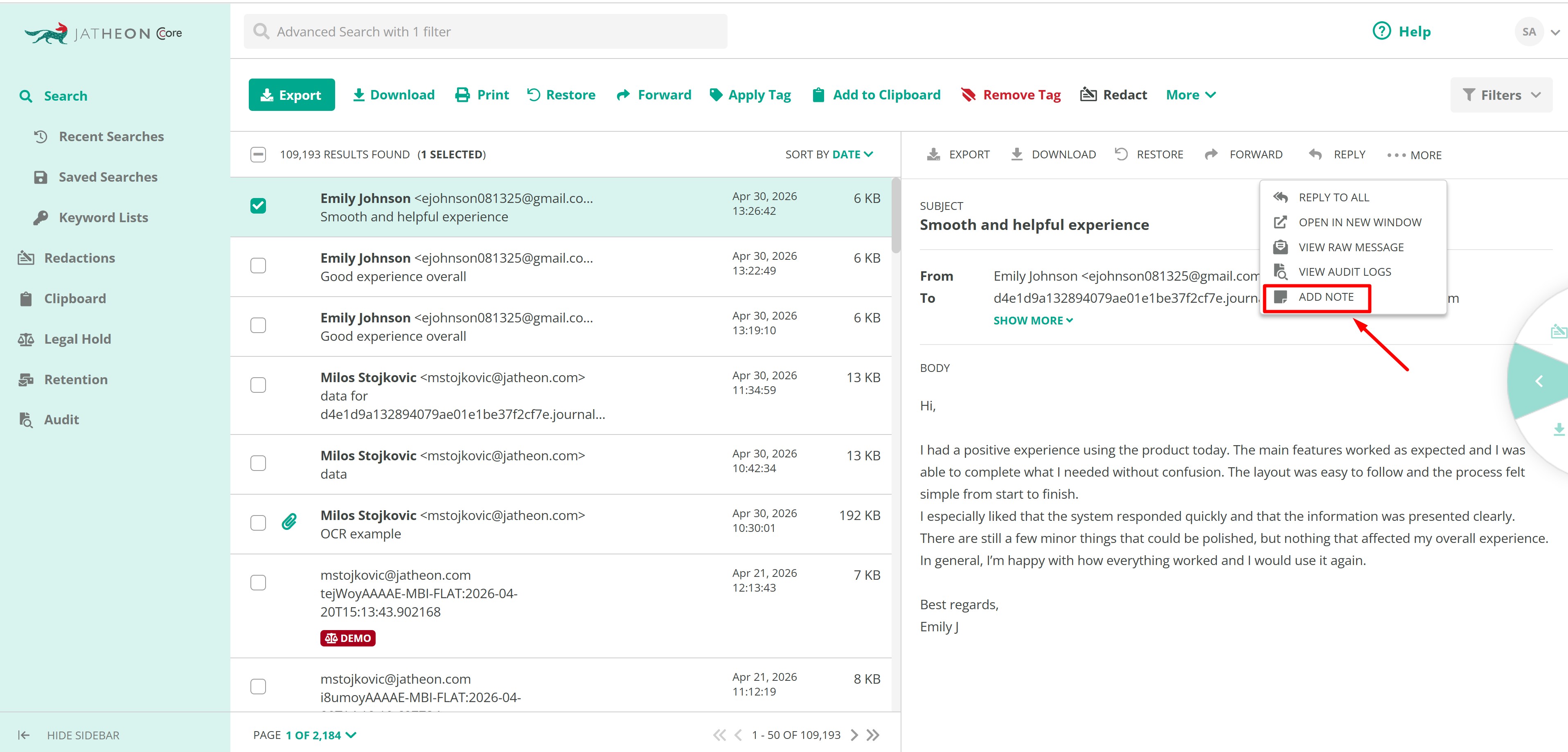1568x752 pixels.
Task: Click Reply in the message preview toolbar
Action: tap(1337, 155)
